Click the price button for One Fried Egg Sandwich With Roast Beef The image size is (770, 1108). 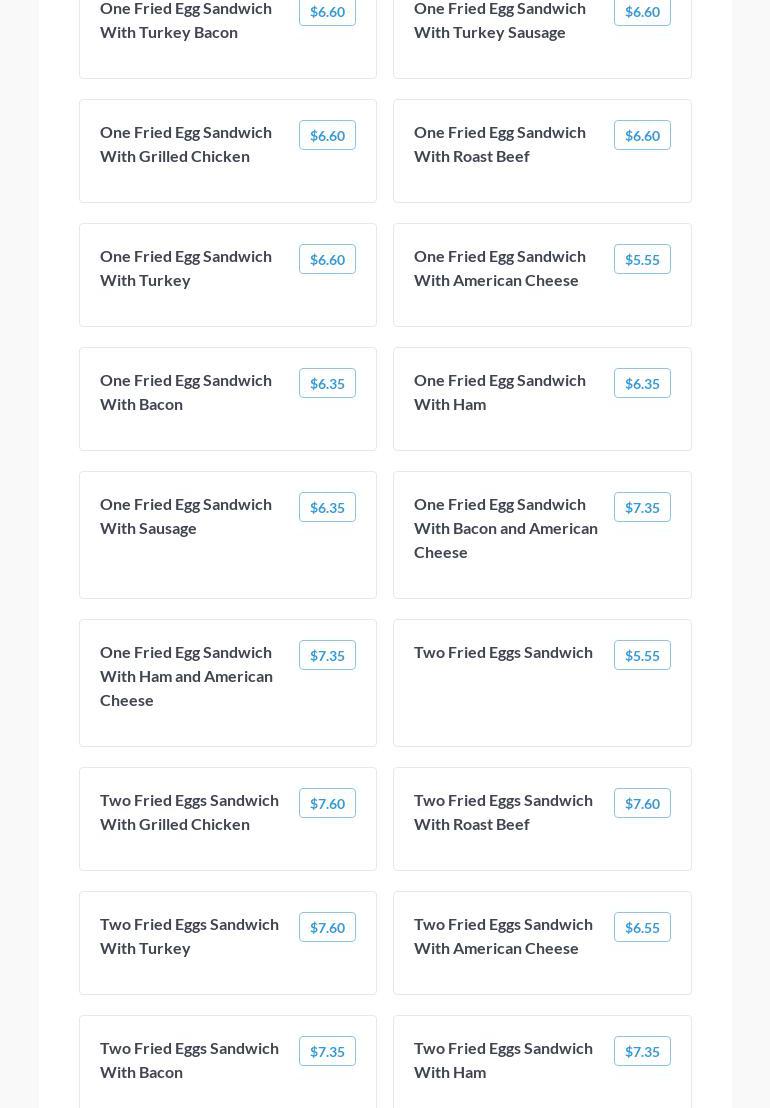click(x=642, y=136)
